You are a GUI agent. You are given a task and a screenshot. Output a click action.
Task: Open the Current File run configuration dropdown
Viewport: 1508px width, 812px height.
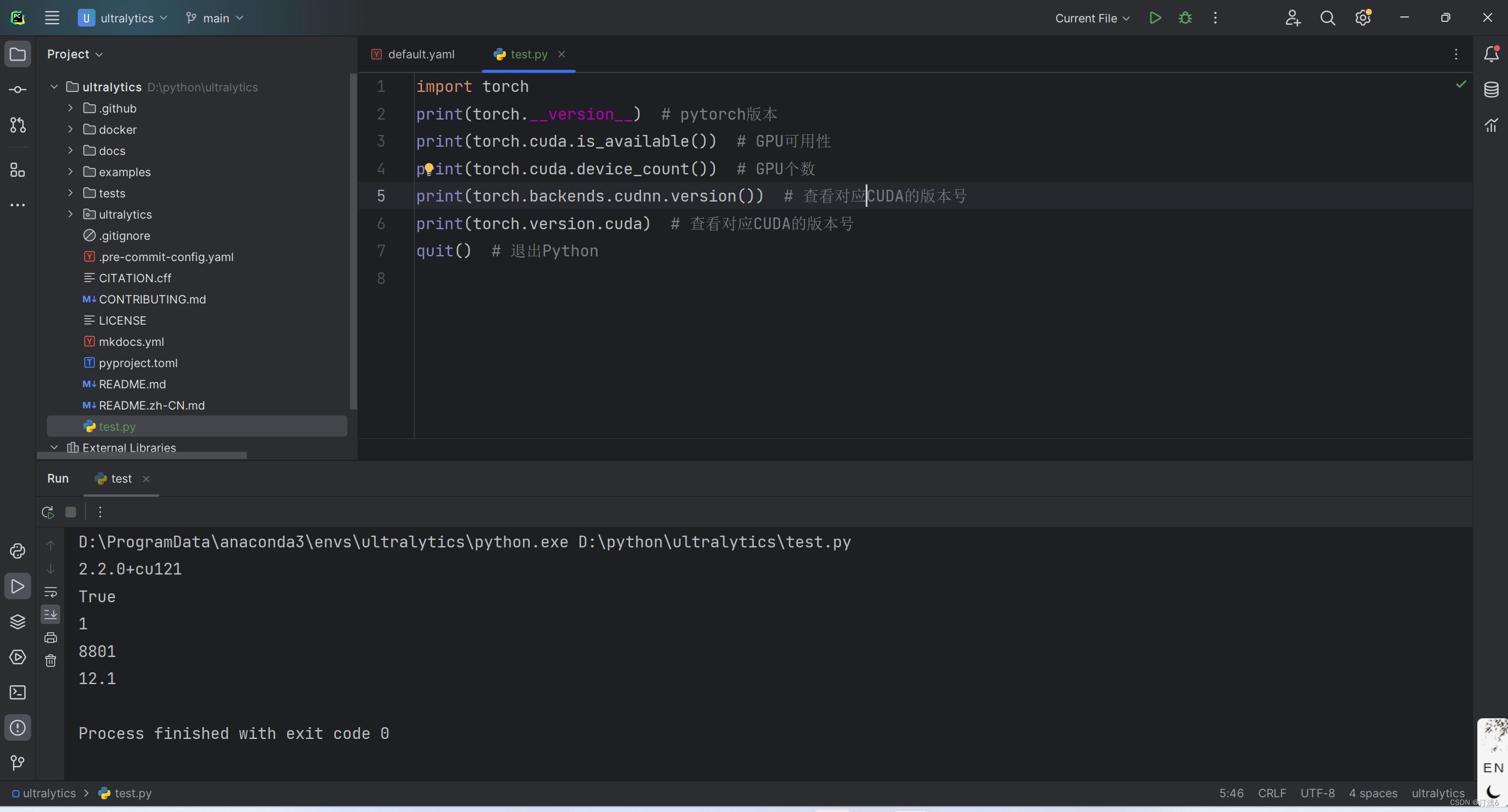coord(1092,18)
